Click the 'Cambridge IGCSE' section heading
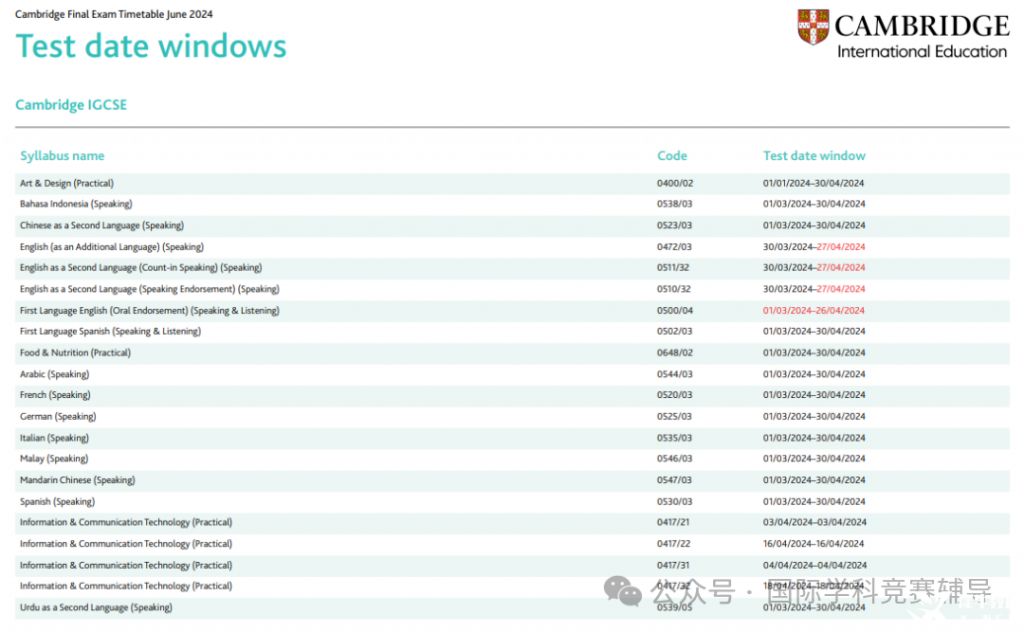 71,105
